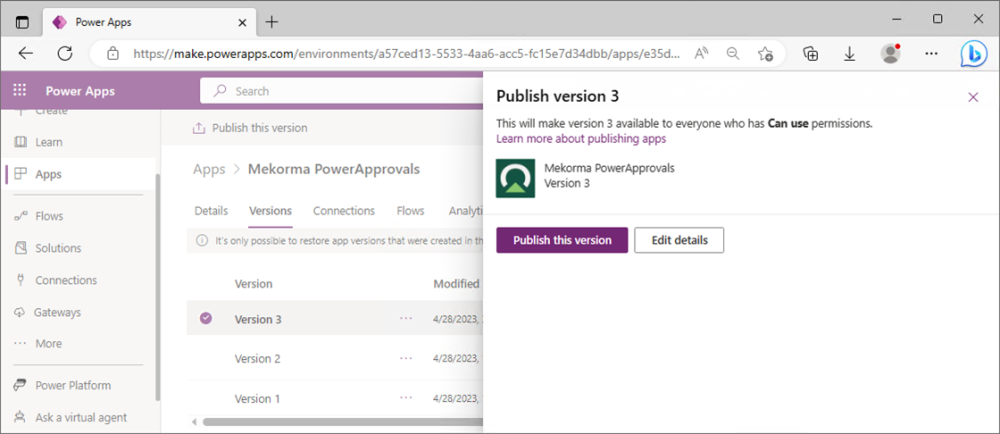Add this page to favorites
The image size is (1000, 434).
coord(765,54)
